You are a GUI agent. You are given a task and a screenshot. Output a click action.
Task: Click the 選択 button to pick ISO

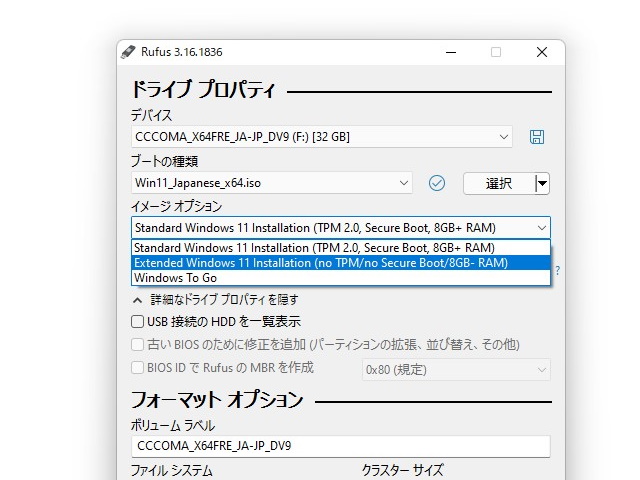(x=499, y=183)
